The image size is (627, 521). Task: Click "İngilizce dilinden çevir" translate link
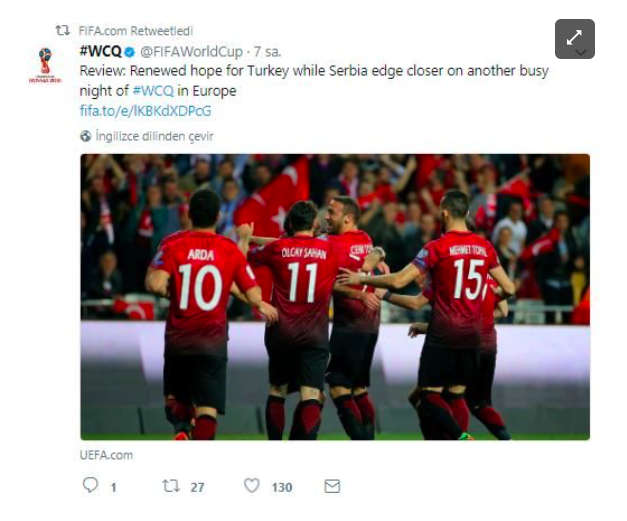(x=154, y=136)
